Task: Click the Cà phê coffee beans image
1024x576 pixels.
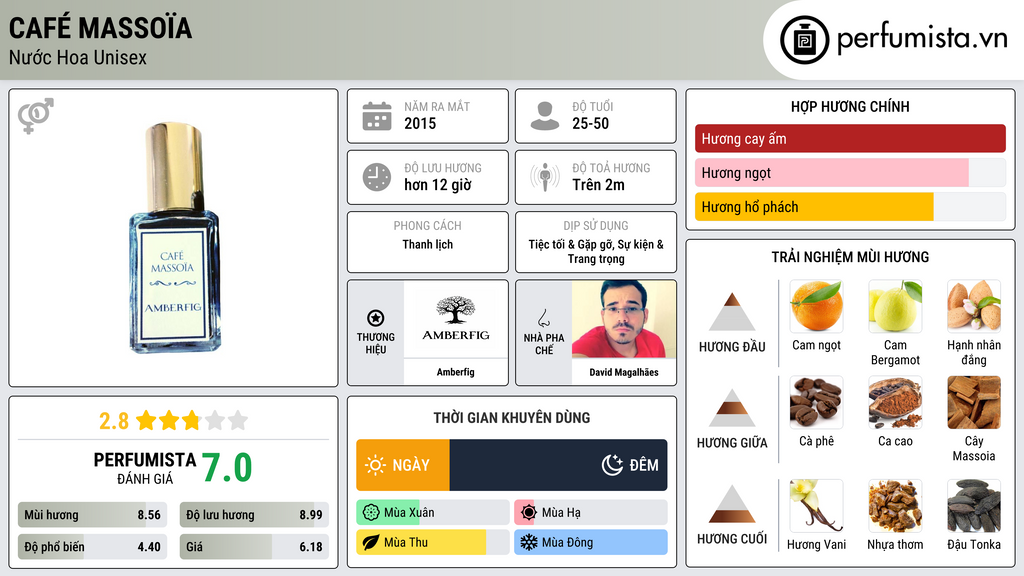Action: (x=816, y=402)
